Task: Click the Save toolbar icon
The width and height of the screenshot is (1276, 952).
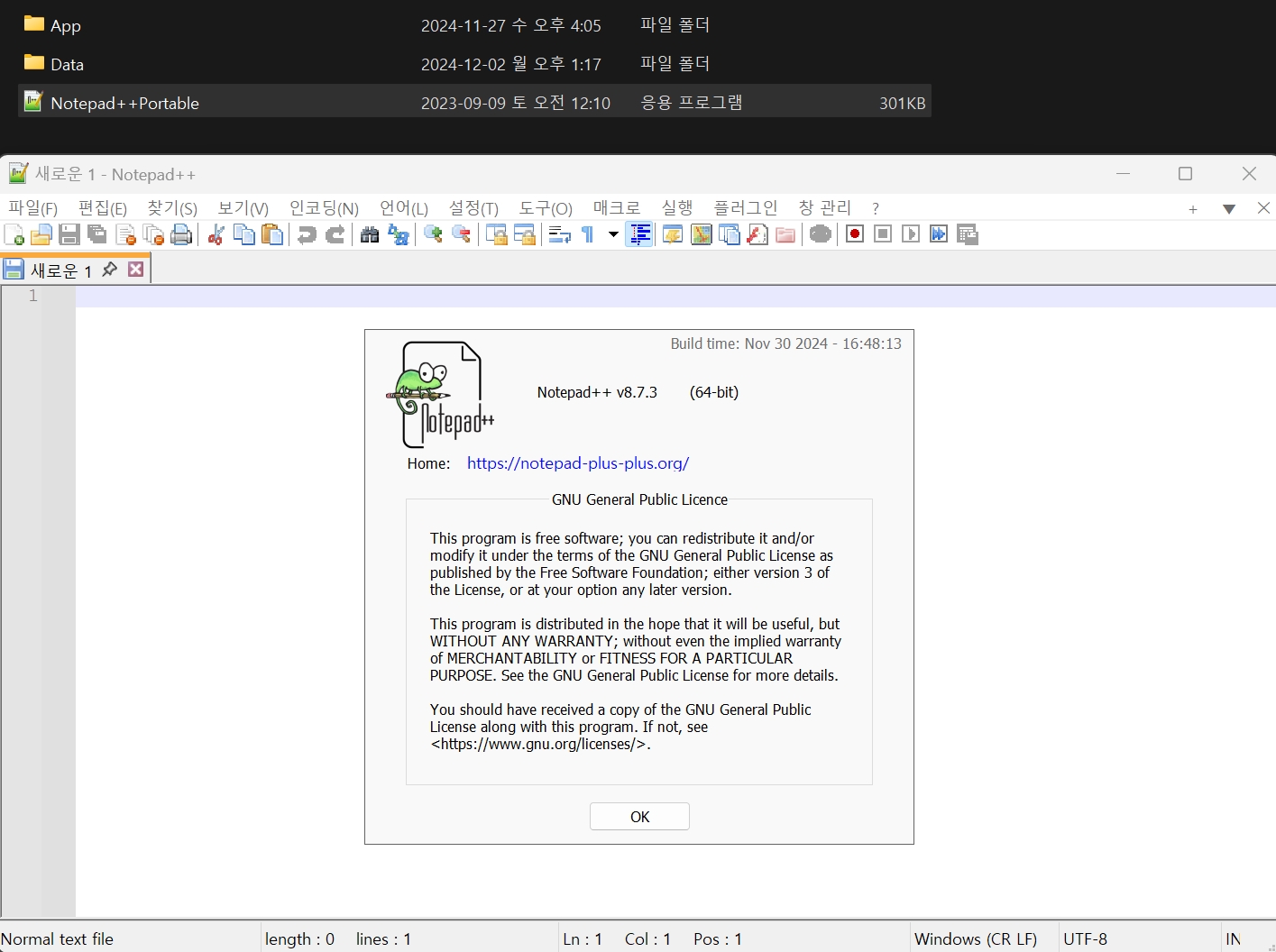Action: 69,235
